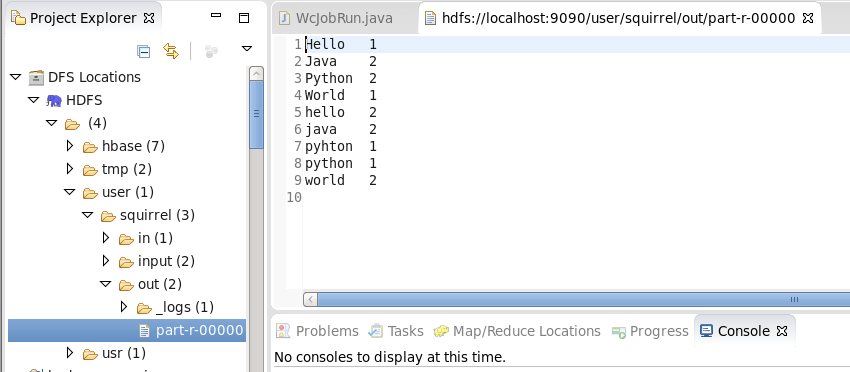Collapse the DFS Locations tree node
Screen dimensions: 850x372
(x=15, y=77)
